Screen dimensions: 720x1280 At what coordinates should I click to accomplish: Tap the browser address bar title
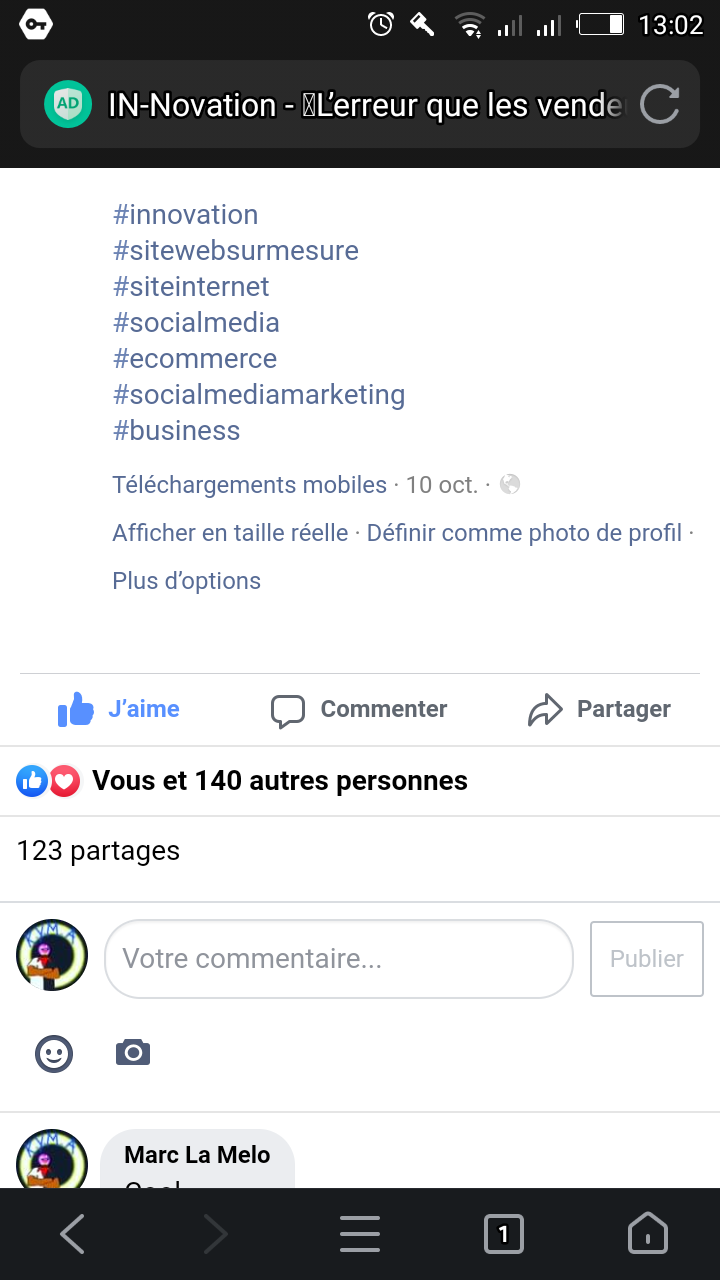coord(365,105)
